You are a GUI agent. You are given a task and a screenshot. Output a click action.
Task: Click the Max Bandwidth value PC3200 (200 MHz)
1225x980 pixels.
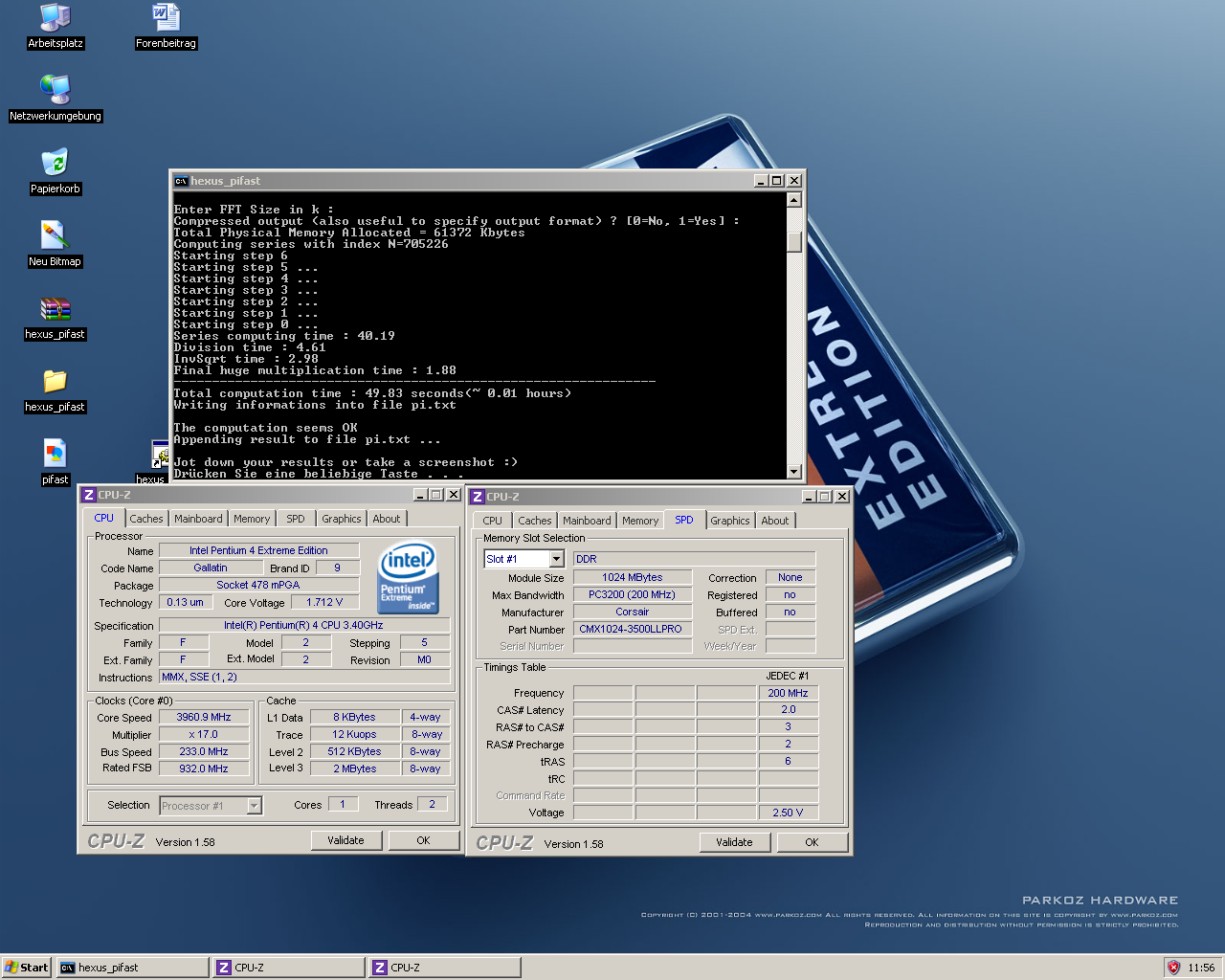633,594
